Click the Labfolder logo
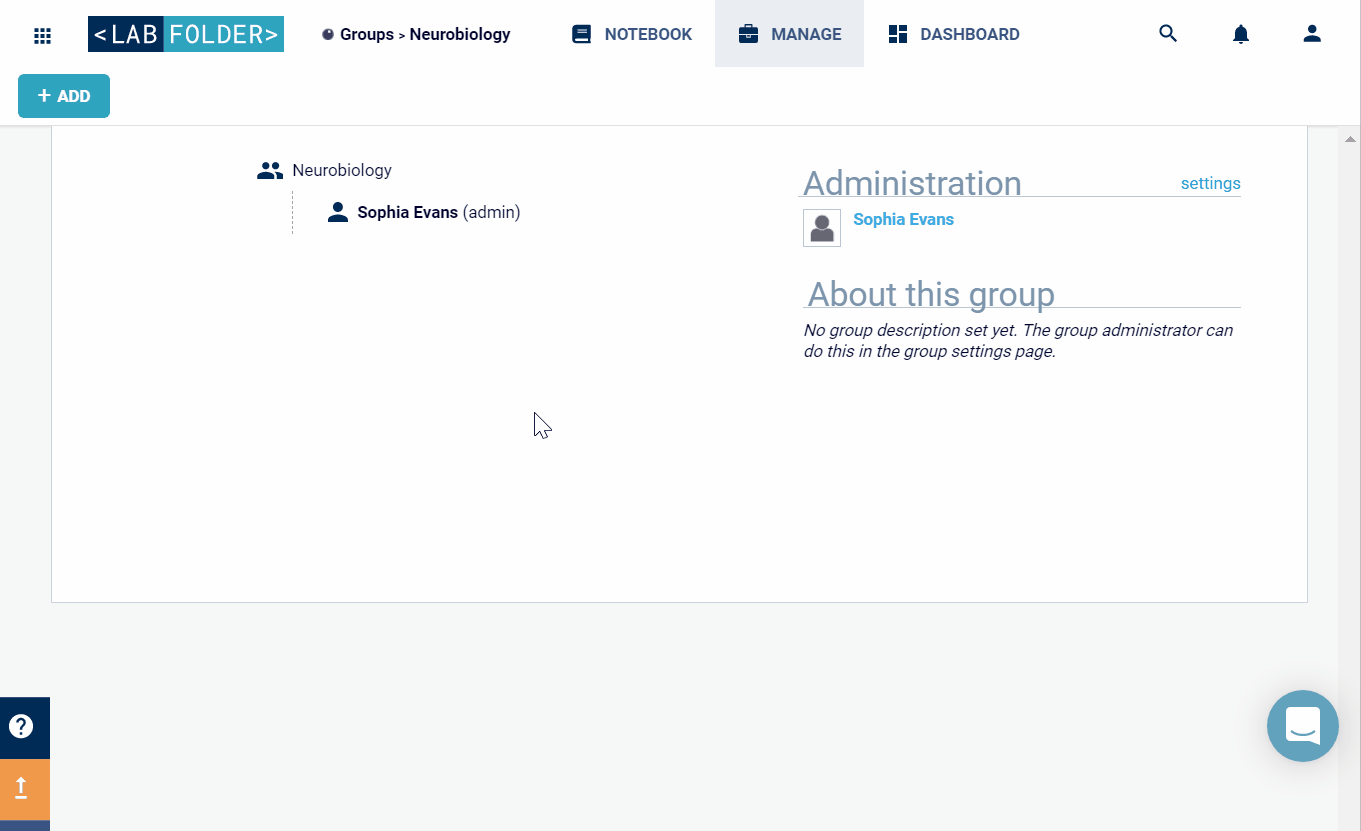 (186, 34)
